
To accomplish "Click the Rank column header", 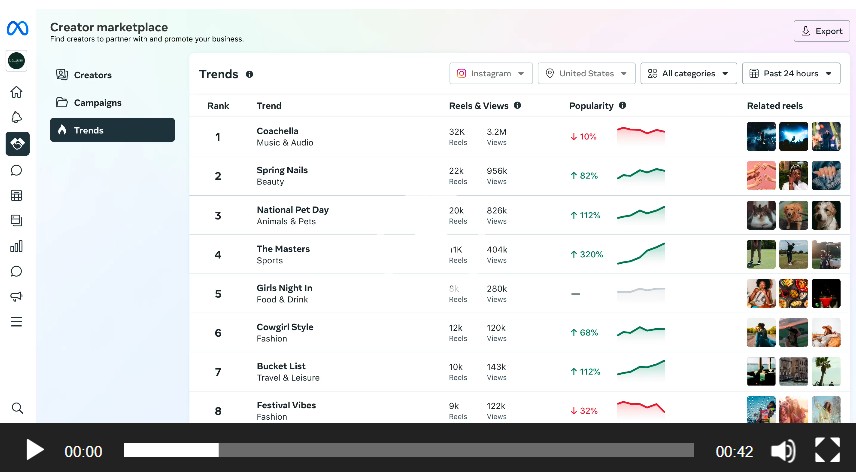I will click(x=218, y=106).
